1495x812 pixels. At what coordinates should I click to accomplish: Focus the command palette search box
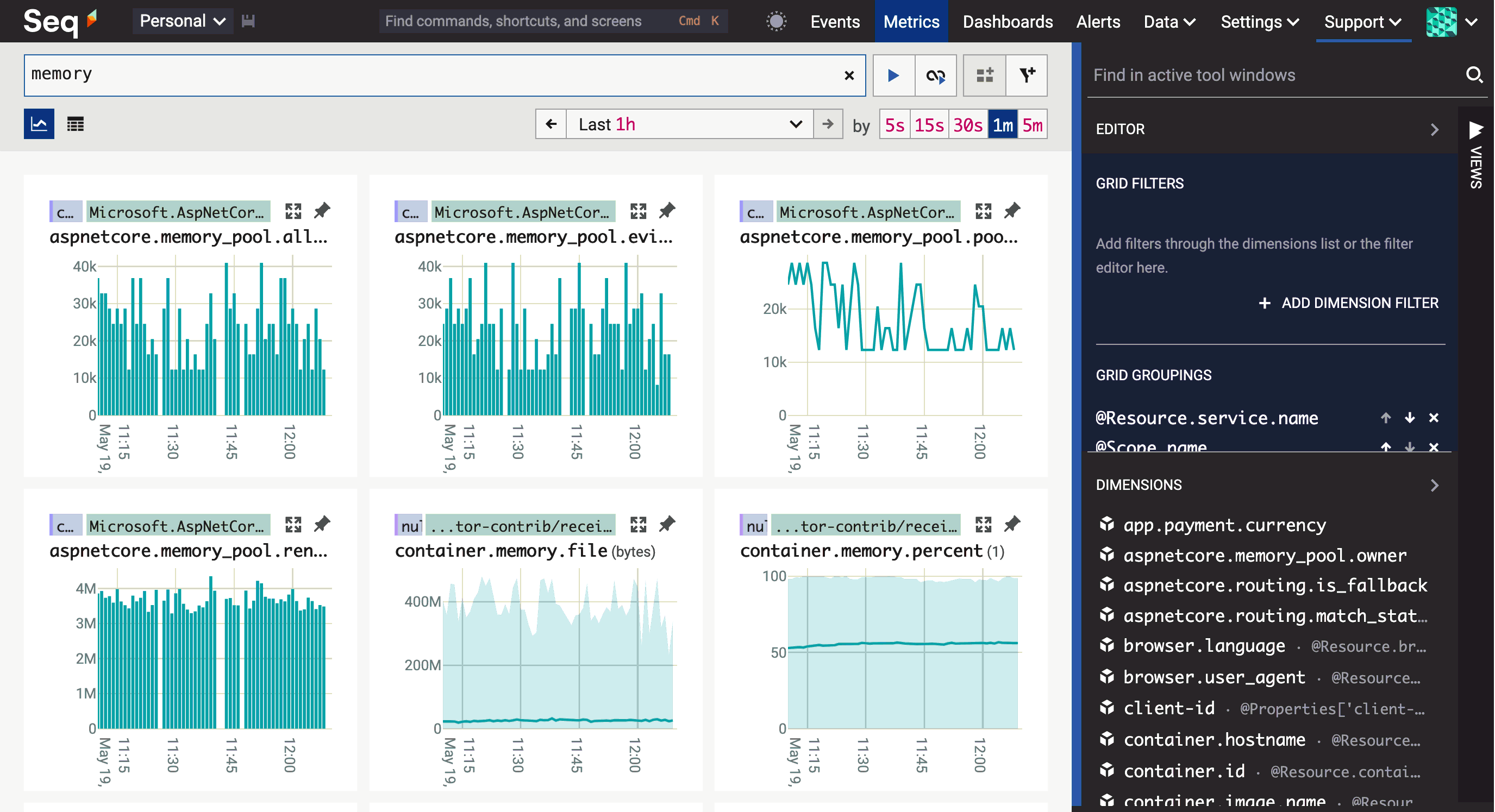[553, 22]
